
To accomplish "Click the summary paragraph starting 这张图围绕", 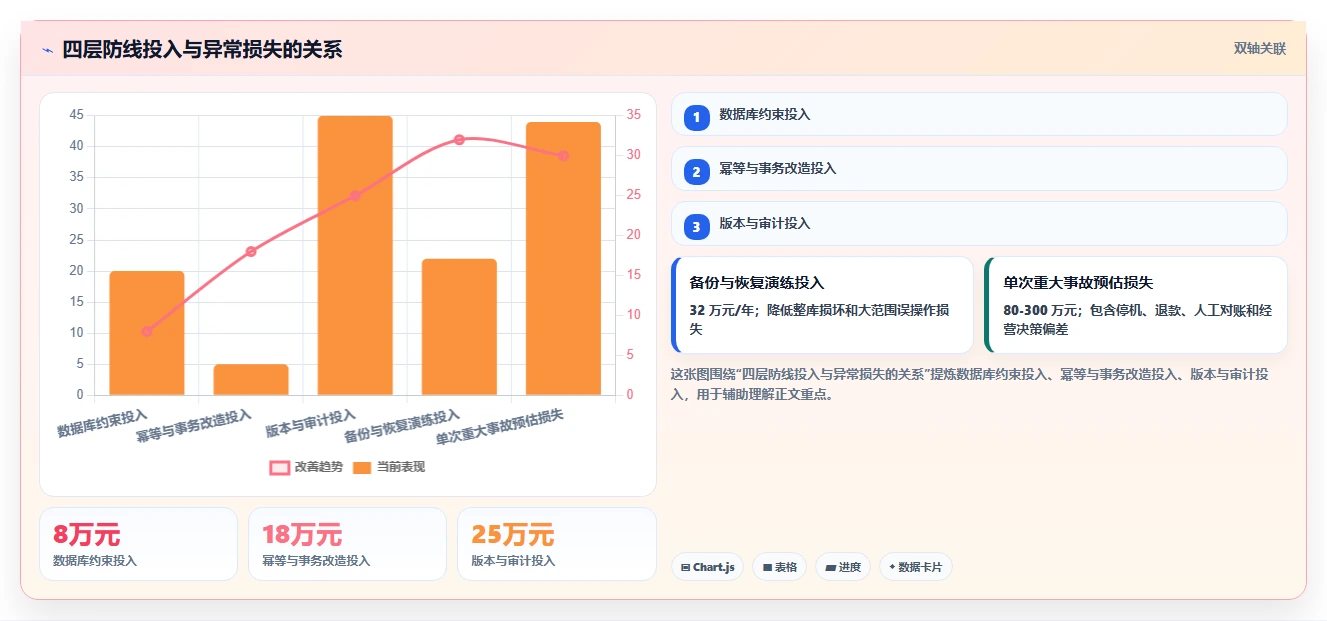I will pos(970,384).
